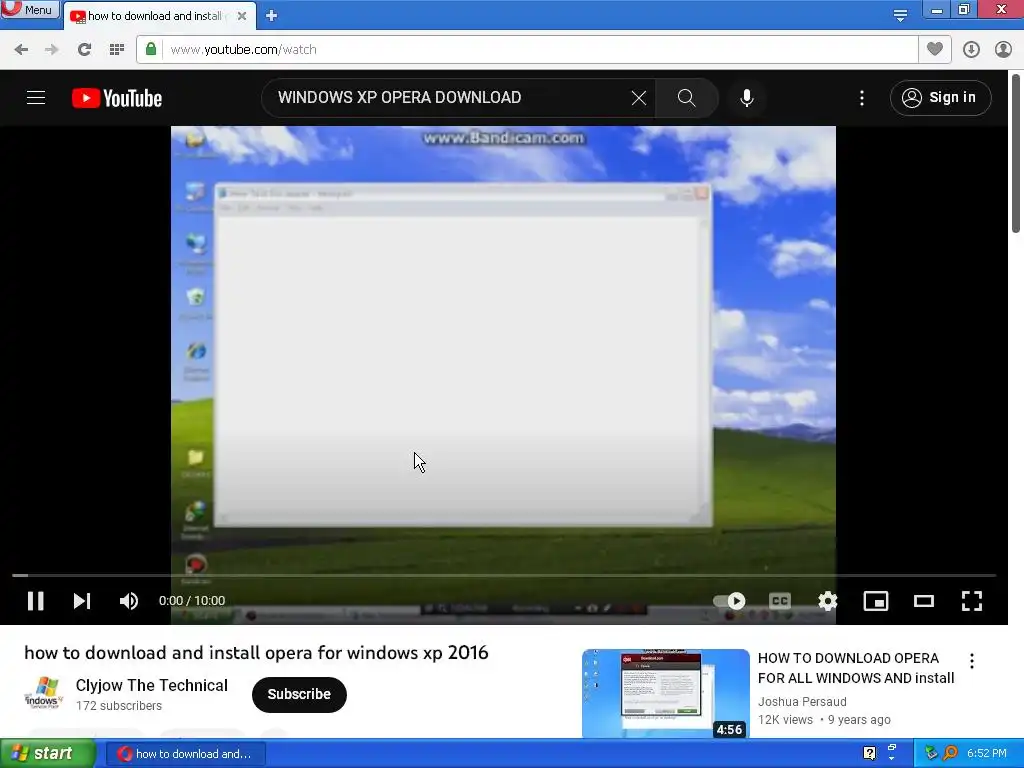
Task: Seek on the video progress bar
Action: (504, 575)
